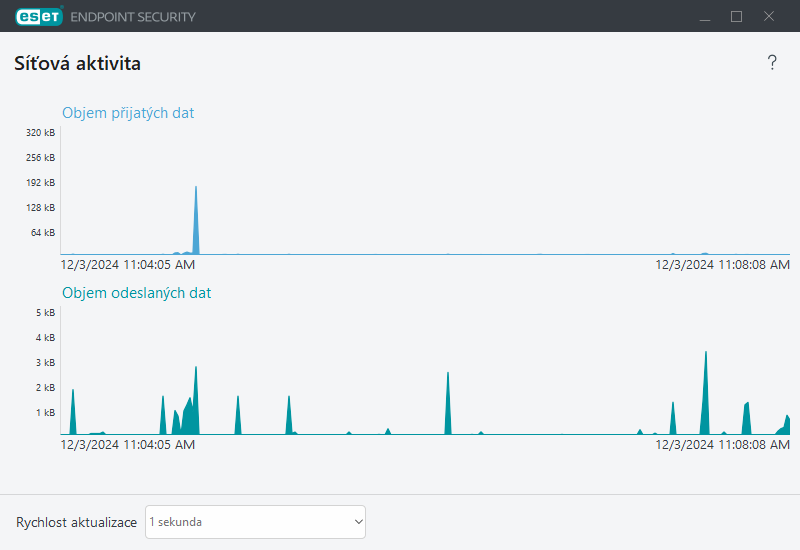Select the start timestamp under the received data graph
This screenshot has width=800, height=550.
point(128,265)
